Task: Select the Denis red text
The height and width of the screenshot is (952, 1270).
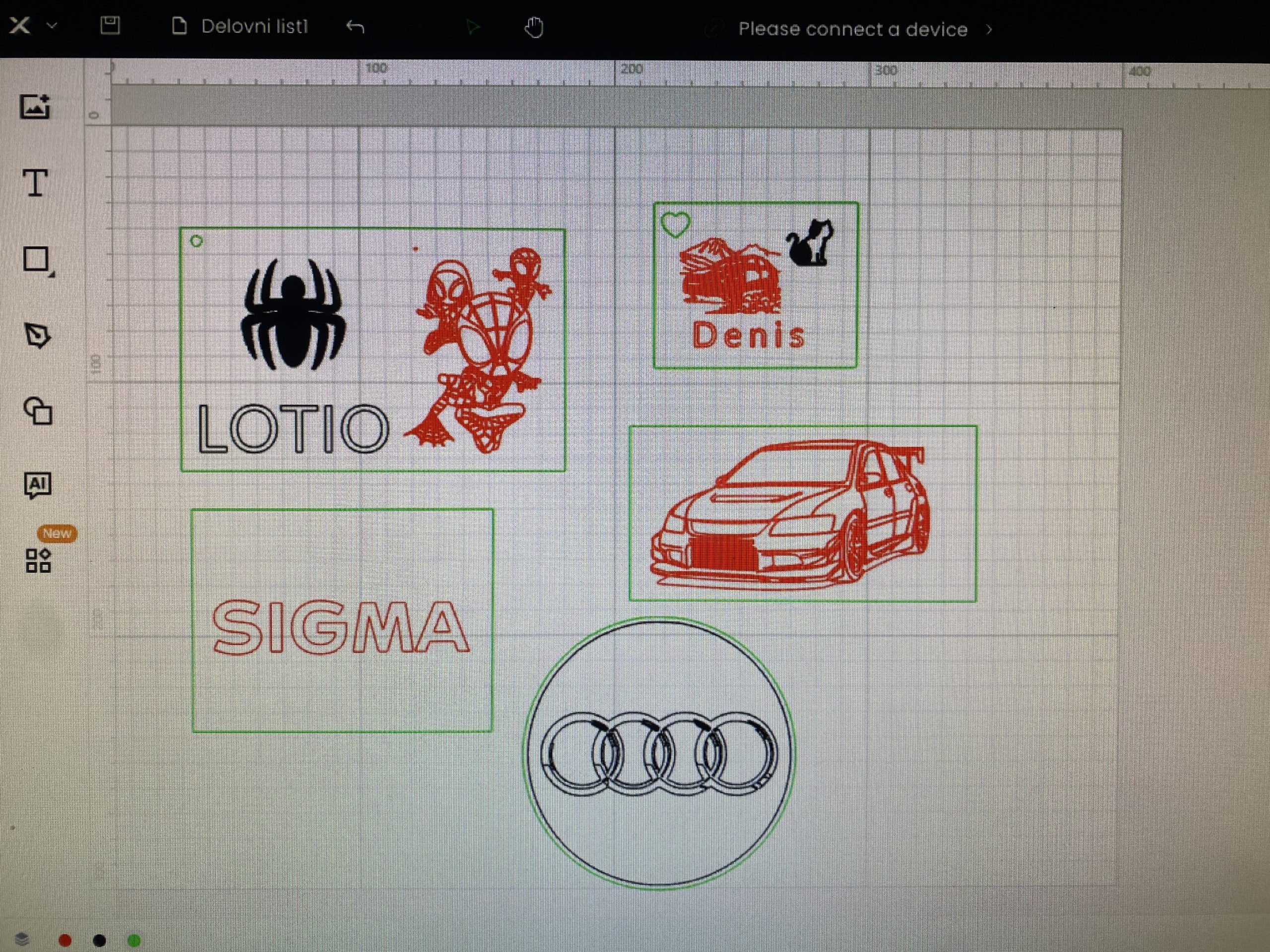Action: coord(748,336)
